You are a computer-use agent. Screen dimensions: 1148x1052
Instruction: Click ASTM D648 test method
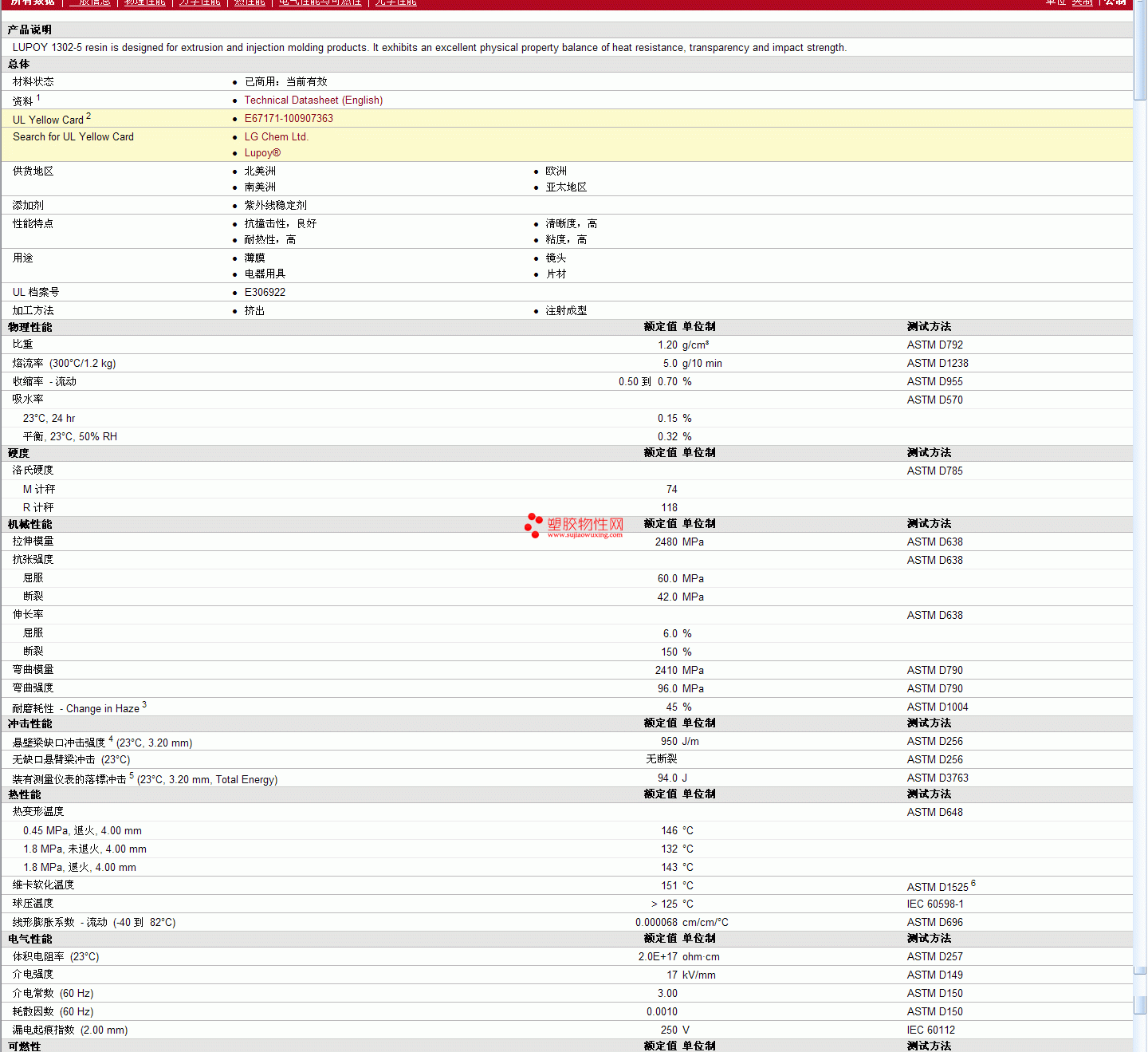(934, 813)
